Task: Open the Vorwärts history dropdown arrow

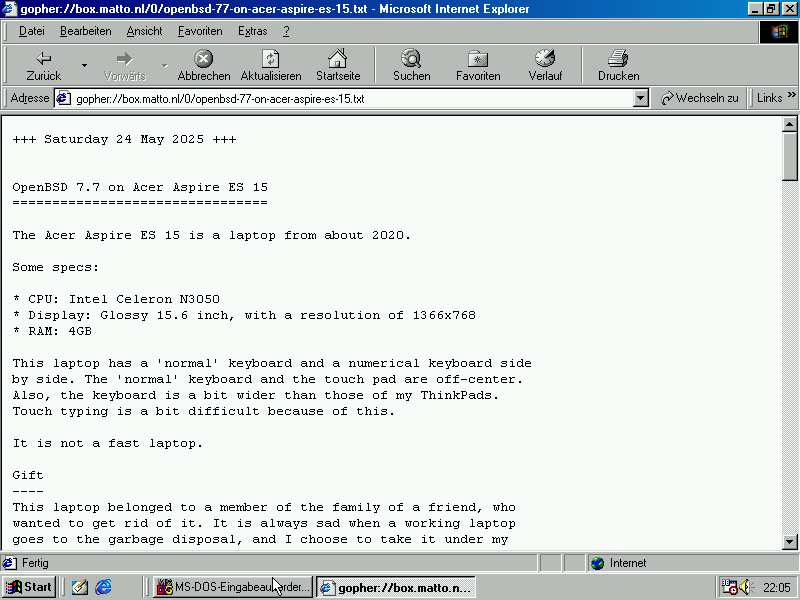Action: (x=164, y=65)
